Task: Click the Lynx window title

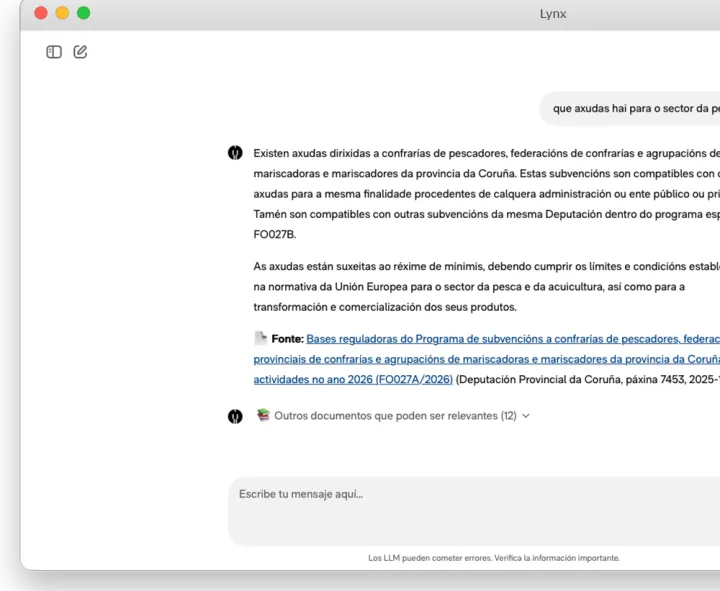Action: [x=553, y=14]
